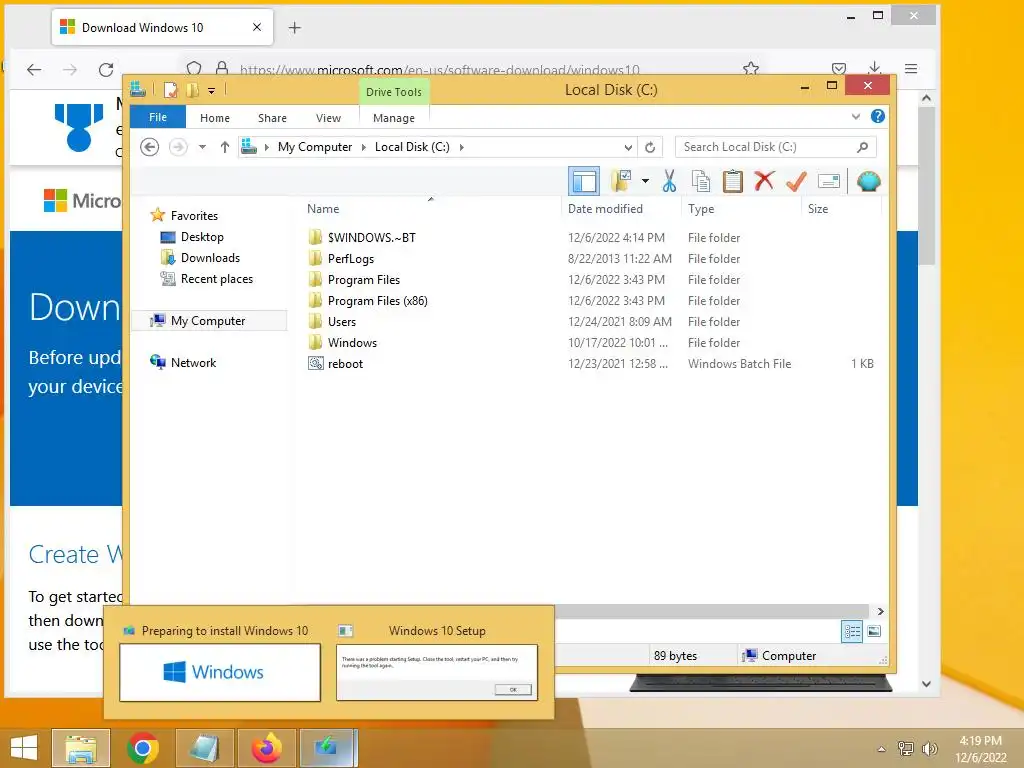Viewport: 1024px width, 768px height.
Task: Click the New folder quick access icon
Action: [x=192, y=90]
